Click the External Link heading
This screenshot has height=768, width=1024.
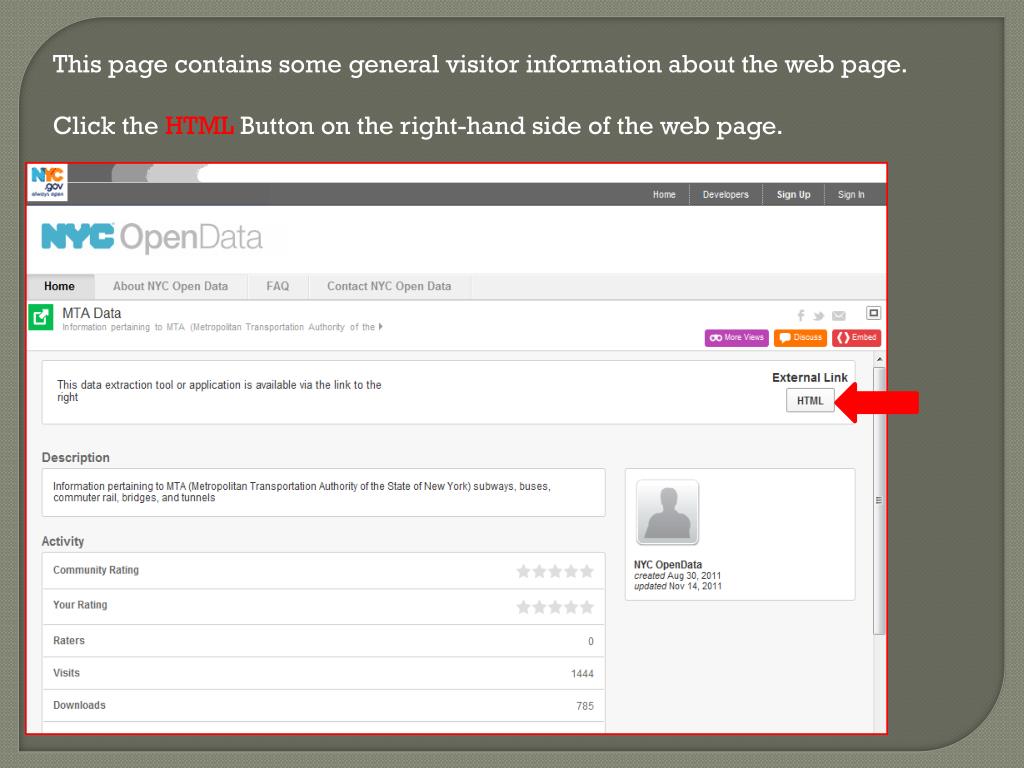[810, 377]
